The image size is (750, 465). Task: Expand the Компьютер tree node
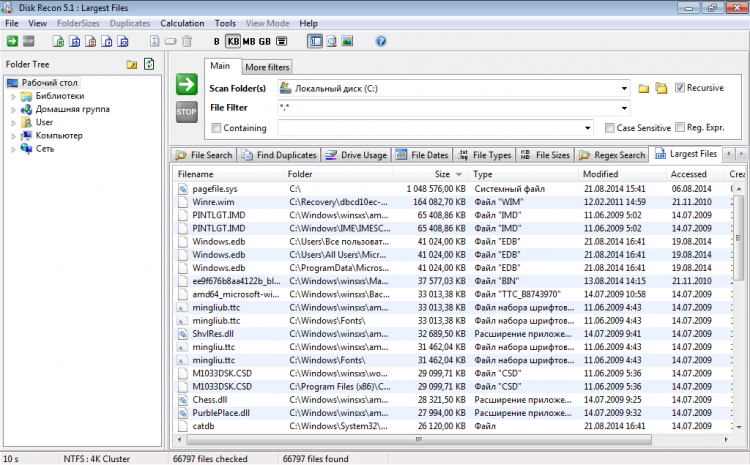pyautogui.click(x=13, y=136)
